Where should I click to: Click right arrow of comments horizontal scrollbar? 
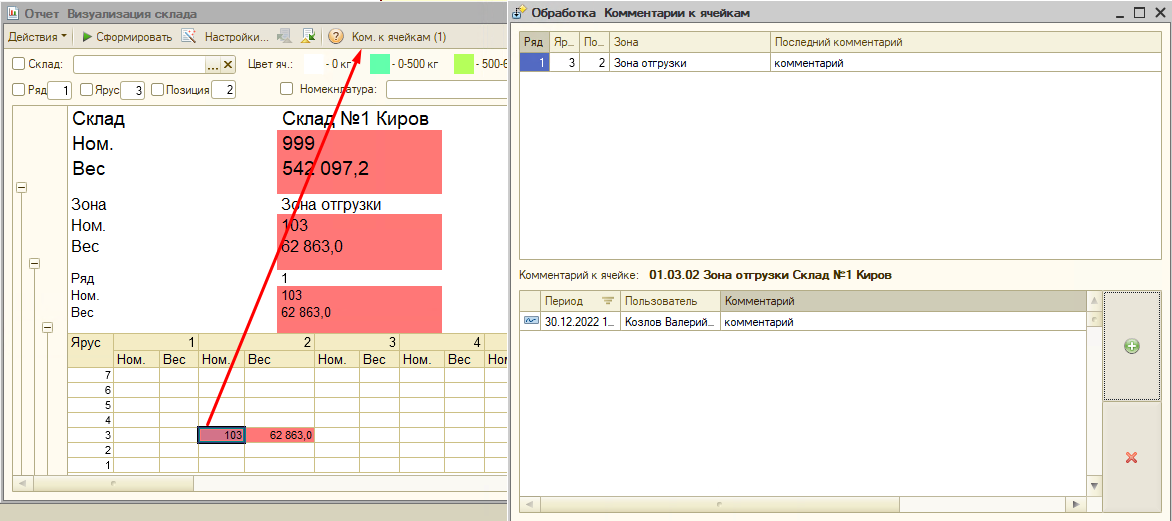pyautogui.click(x=1076, y=504)
